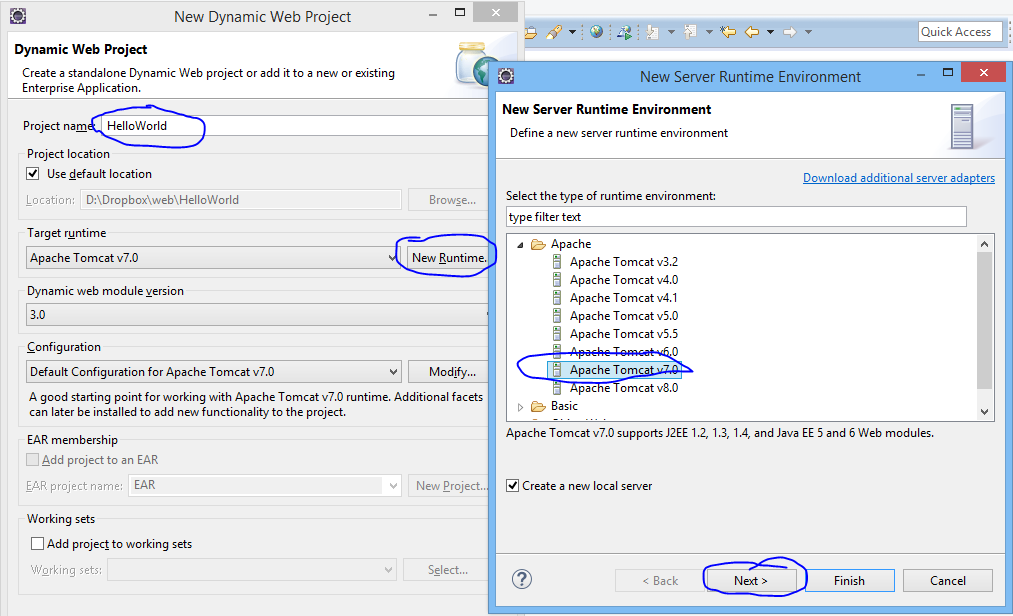Expand the Basic folder in tree
The image size is (1013, 616).
[x=520, y=407]
